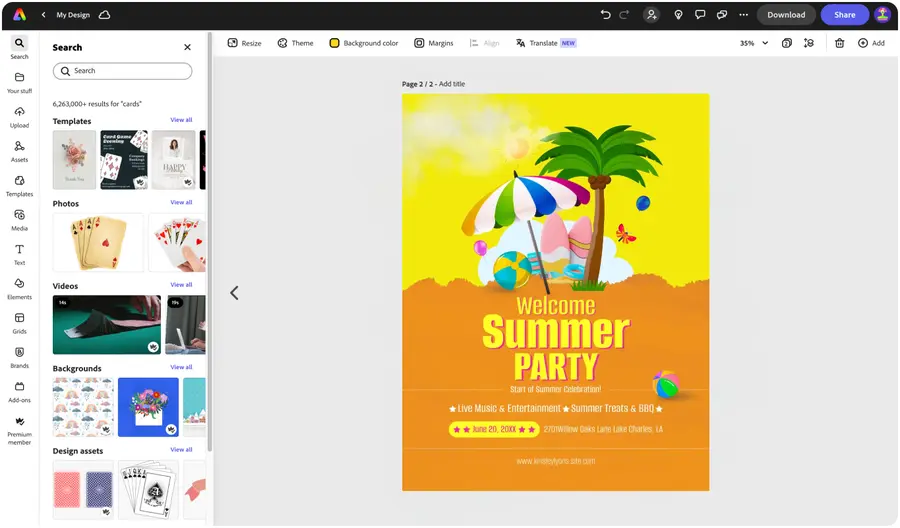Select the floral Thank You card template
This screenshot has width=900, height=528.
(75, 160)
